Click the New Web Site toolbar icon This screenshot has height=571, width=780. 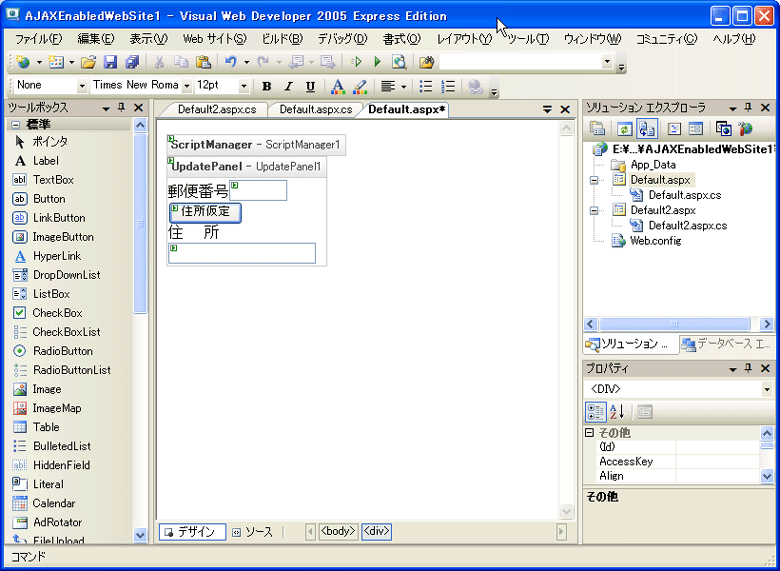click(22, 62)
